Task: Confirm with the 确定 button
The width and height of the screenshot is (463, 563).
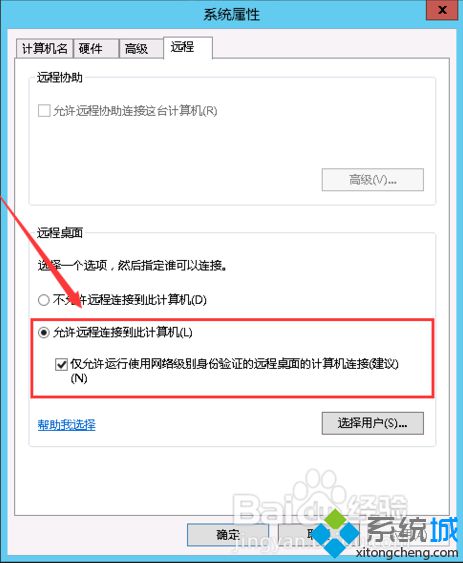Action: point(228,535)
